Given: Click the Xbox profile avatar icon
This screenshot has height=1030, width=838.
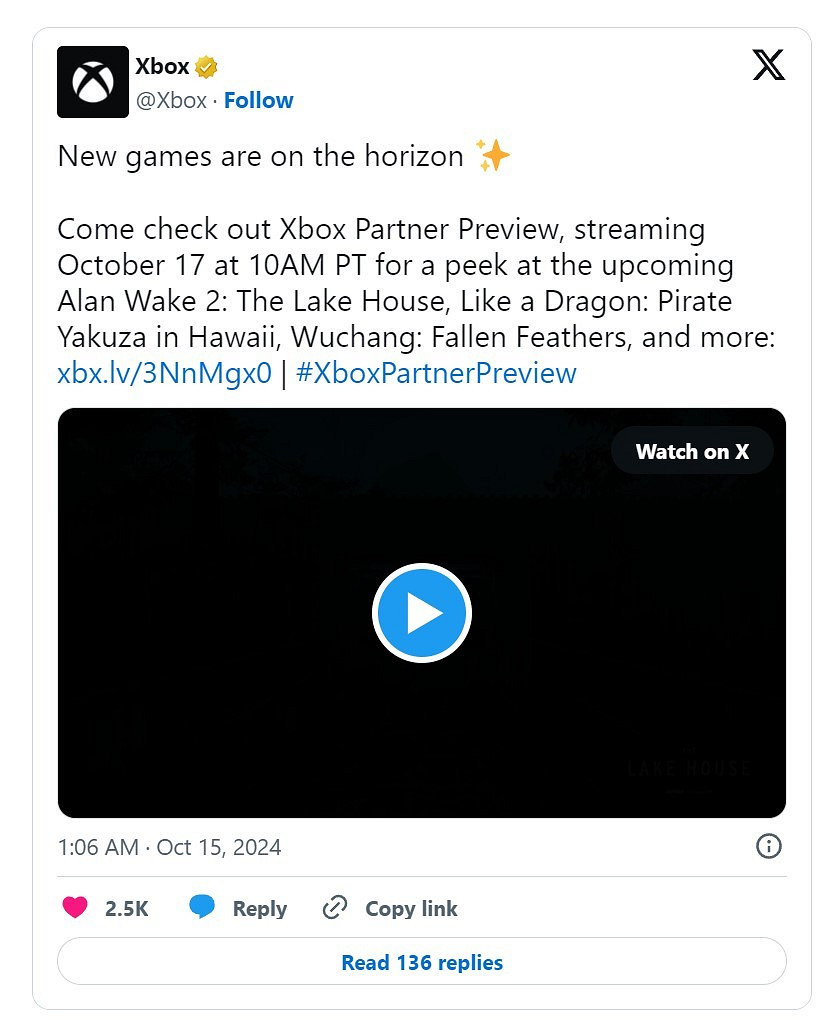Looking at the screenshot, I should [x=93, y=81].
